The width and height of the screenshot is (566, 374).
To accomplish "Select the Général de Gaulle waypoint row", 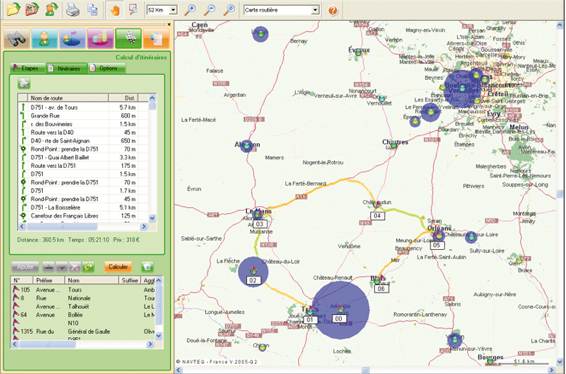I will pyautogui.click(x=84, y=331).
